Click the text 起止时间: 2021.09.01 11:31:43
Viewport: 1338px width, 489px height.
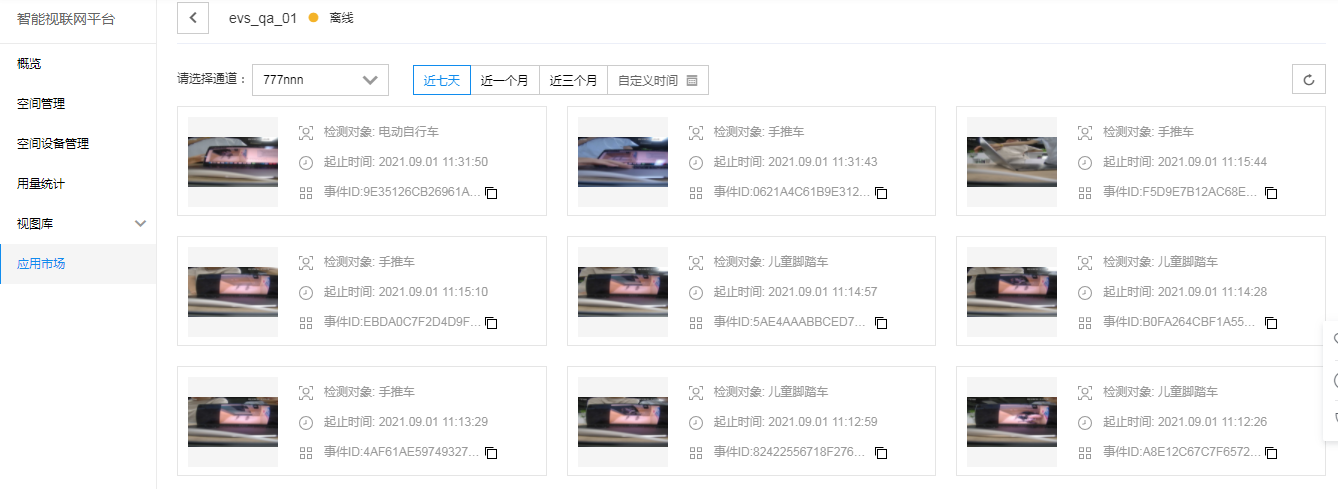796,162
